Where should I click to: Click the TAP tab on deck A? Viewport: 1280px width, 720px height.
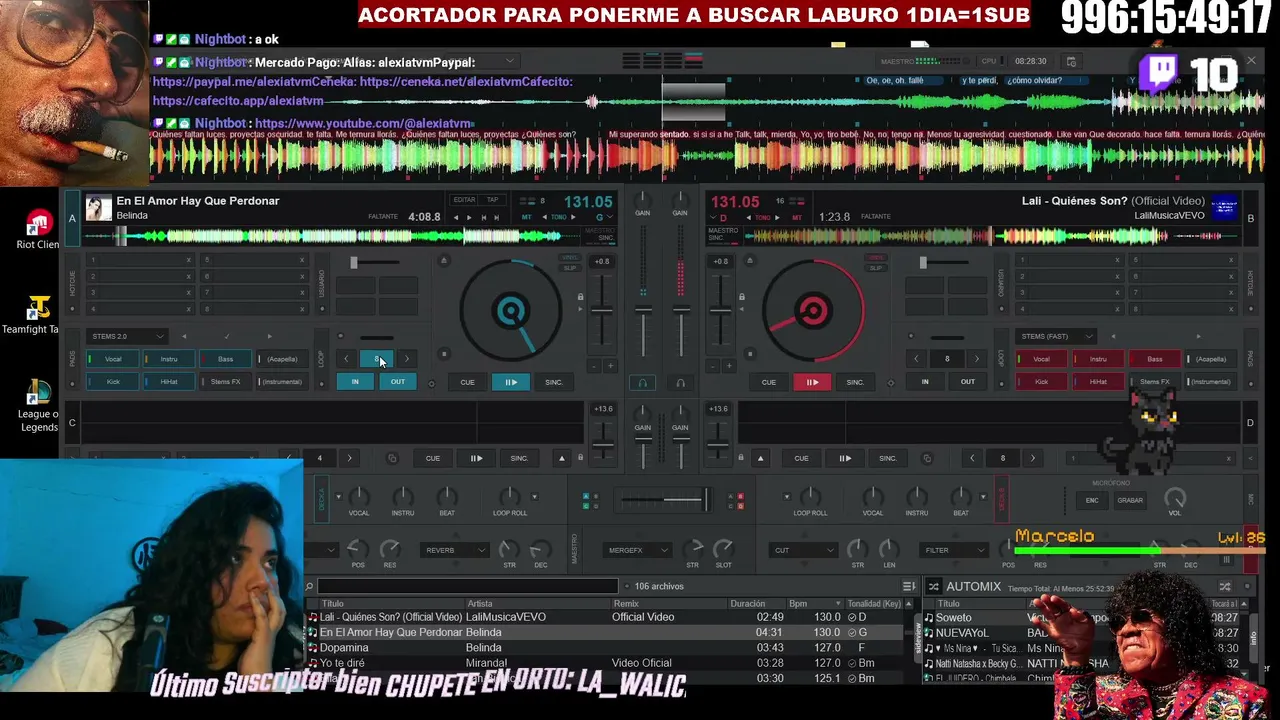coord(492,200)
